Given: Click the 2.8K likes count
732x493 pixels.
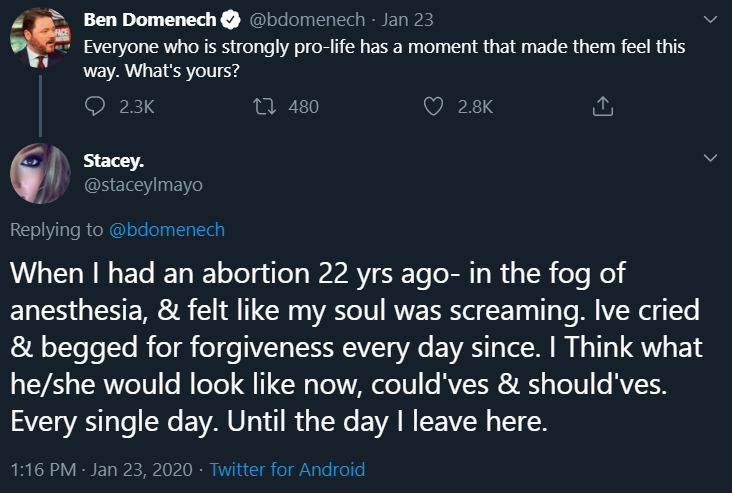Looking at the screenshot, I should [x=475, y=106].
